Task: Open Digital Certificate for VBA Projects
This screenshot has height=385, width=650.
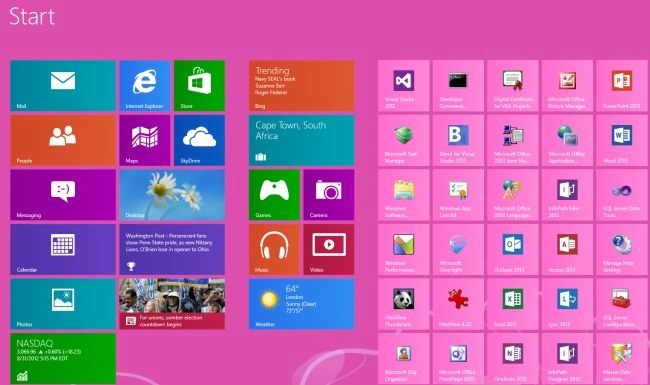Action: (x=513, y=86)
